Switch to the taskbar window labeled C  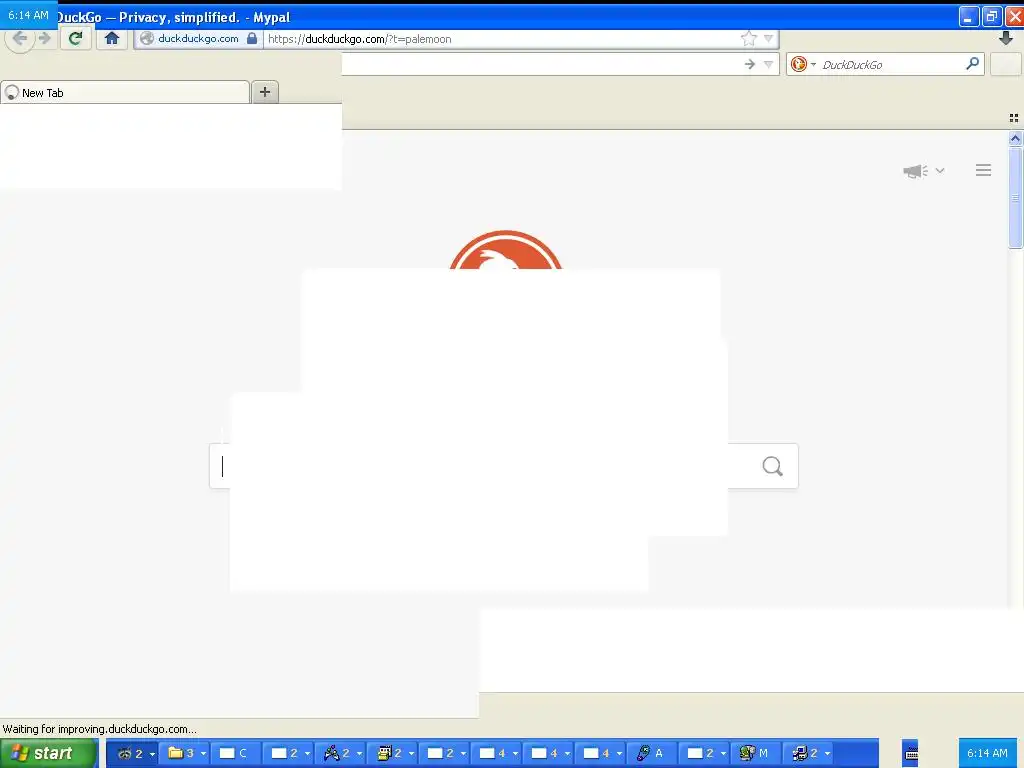[x=234, y=754]
